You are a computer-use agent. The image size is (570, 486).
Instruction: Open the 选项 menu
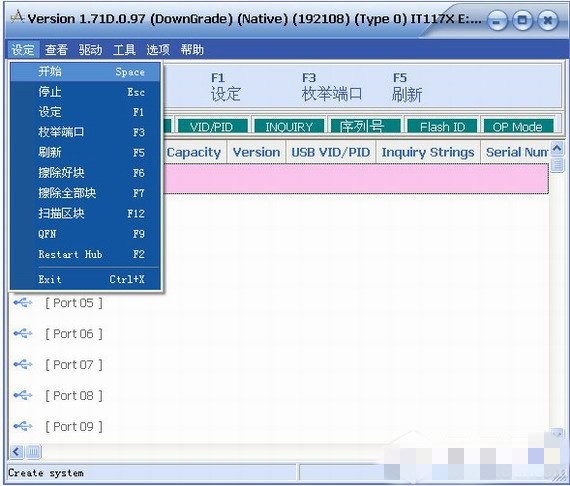[158, 49]
